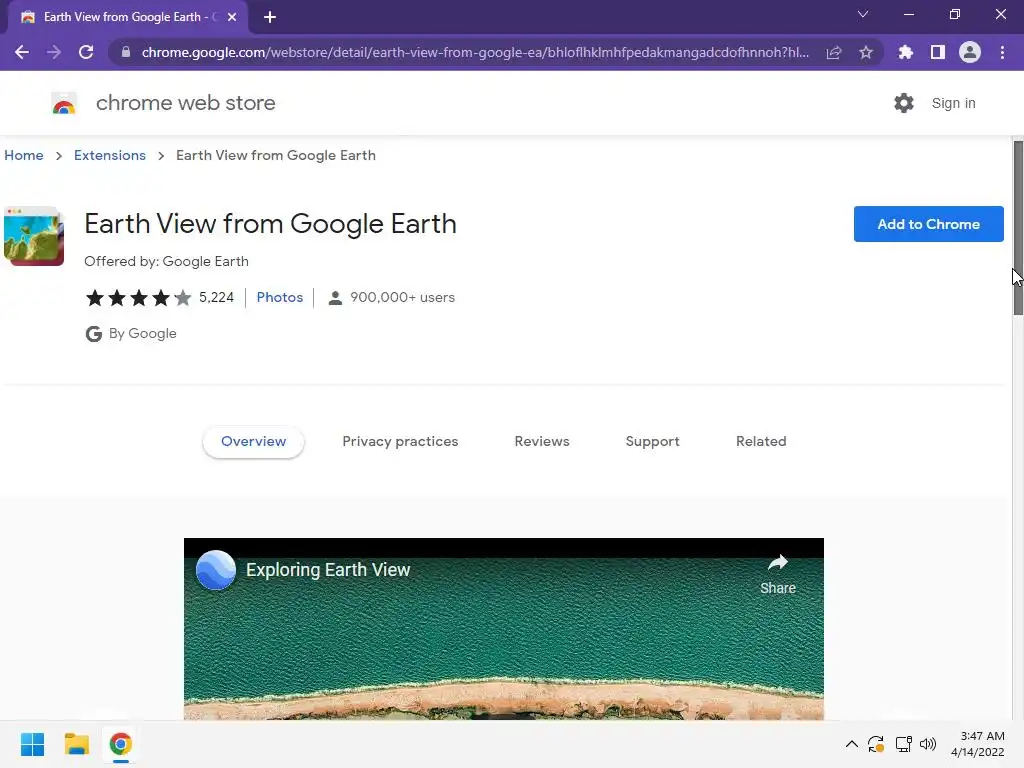This screenshot has height=768, width=1024.
Task: Reload the current page
Action: [86, 52]
